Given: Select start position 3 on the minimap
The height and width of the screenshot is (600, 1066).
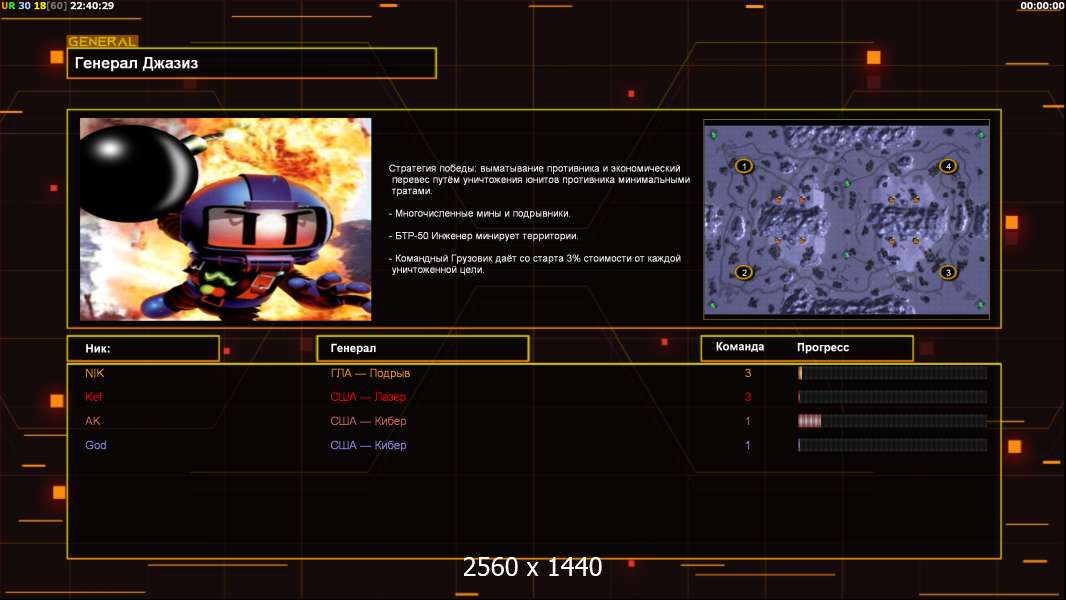Looking at the screenshot, I should tap(948, 272).
